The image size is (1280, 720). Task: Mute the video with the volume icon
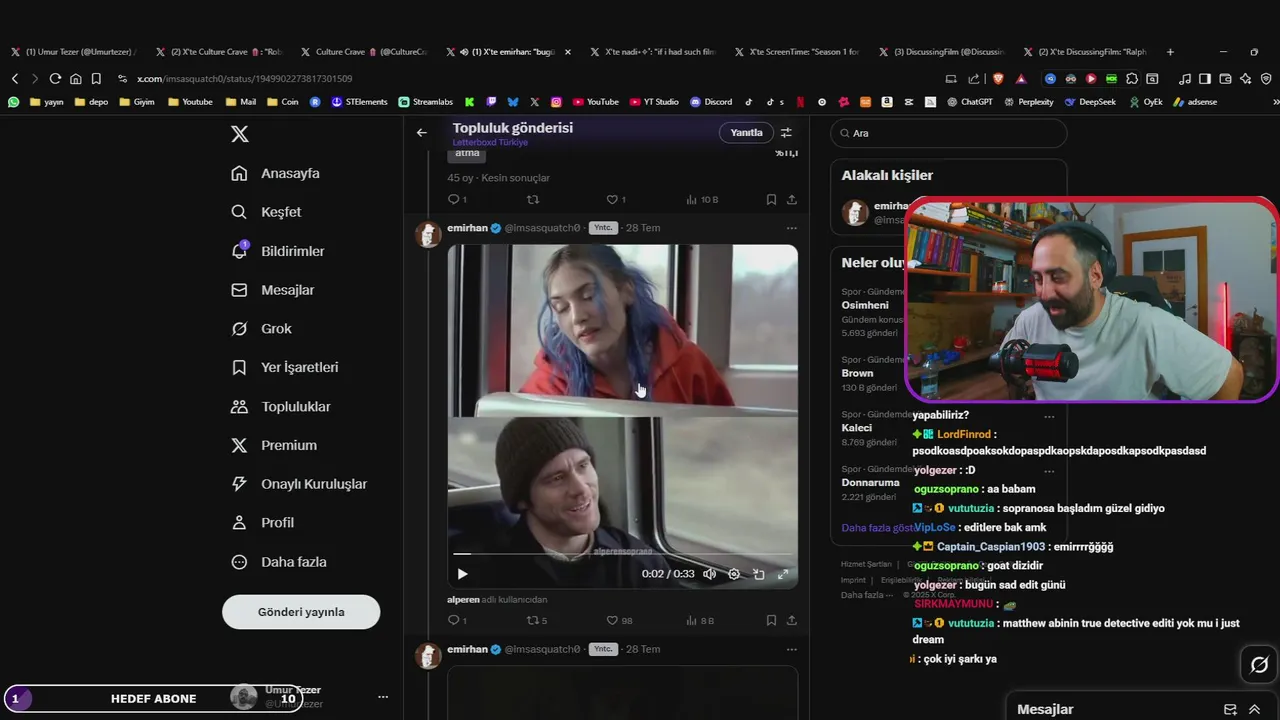tap(709, 574)
